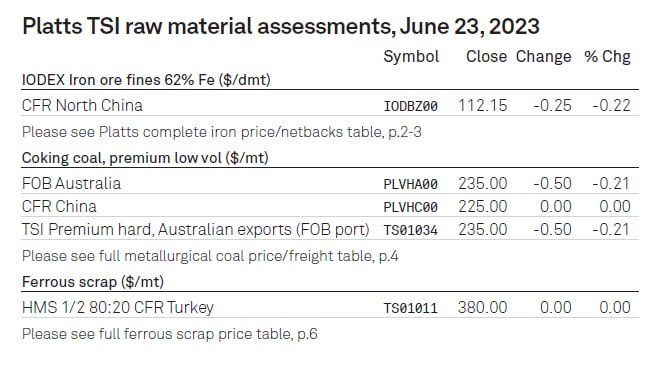Click the IODEX Iron ore fines section heading

146,80
